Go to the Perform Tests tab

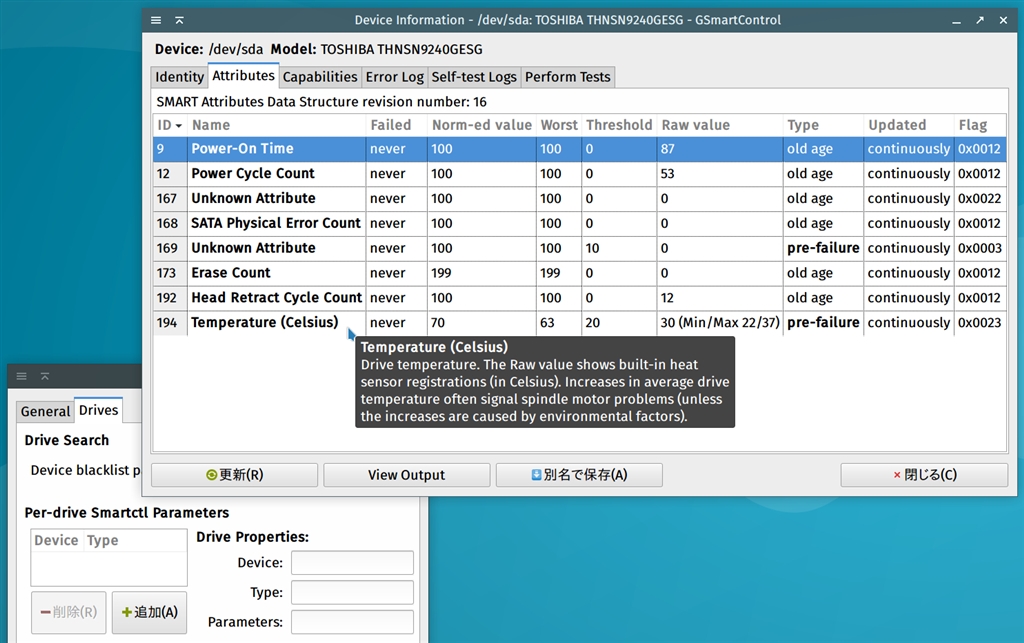pos(568,77)
